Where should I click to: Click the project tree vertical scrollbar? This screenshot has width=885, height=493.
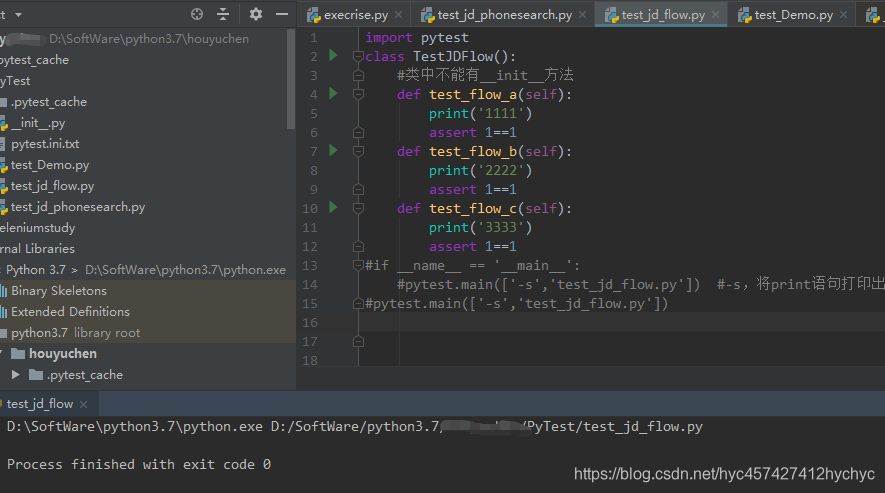coord(291,79)
